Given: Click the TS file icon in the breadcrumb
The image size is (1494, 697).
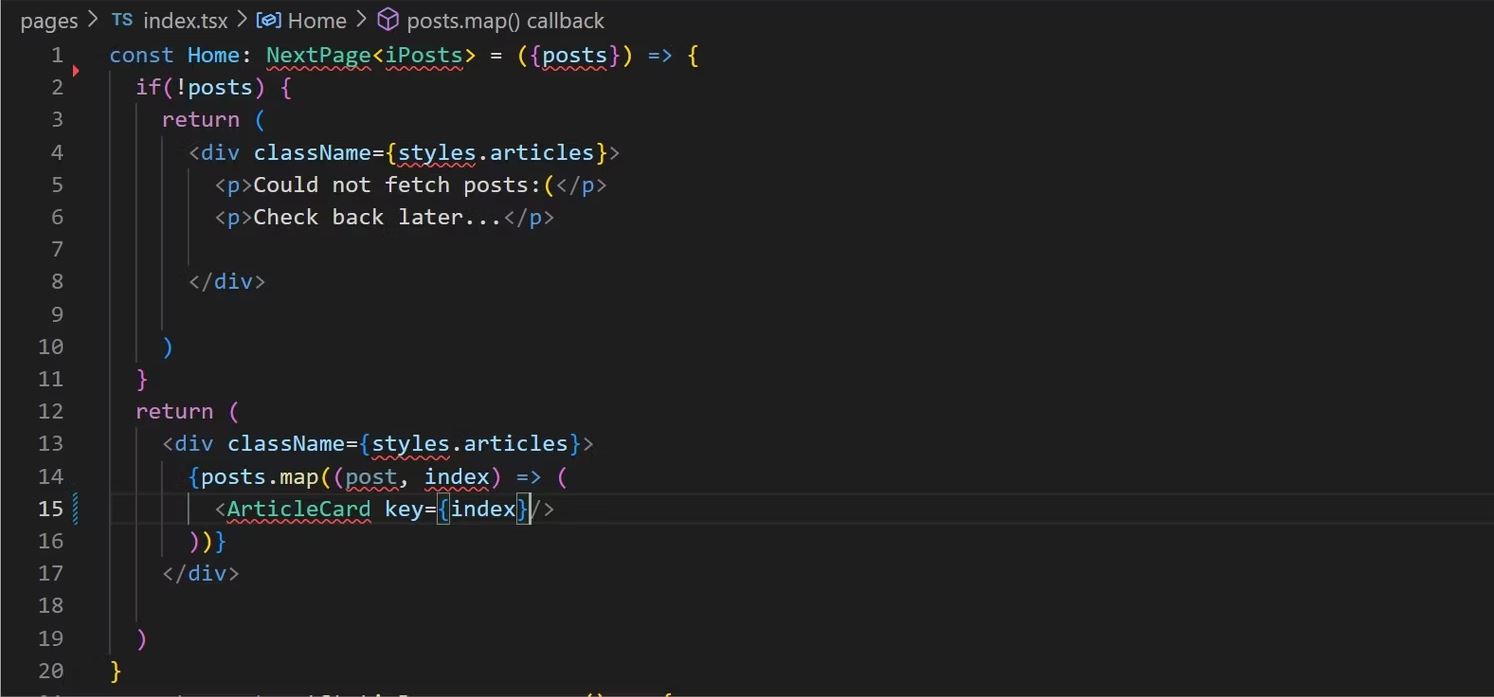Looking at the screenshot, I should point(122,20).
